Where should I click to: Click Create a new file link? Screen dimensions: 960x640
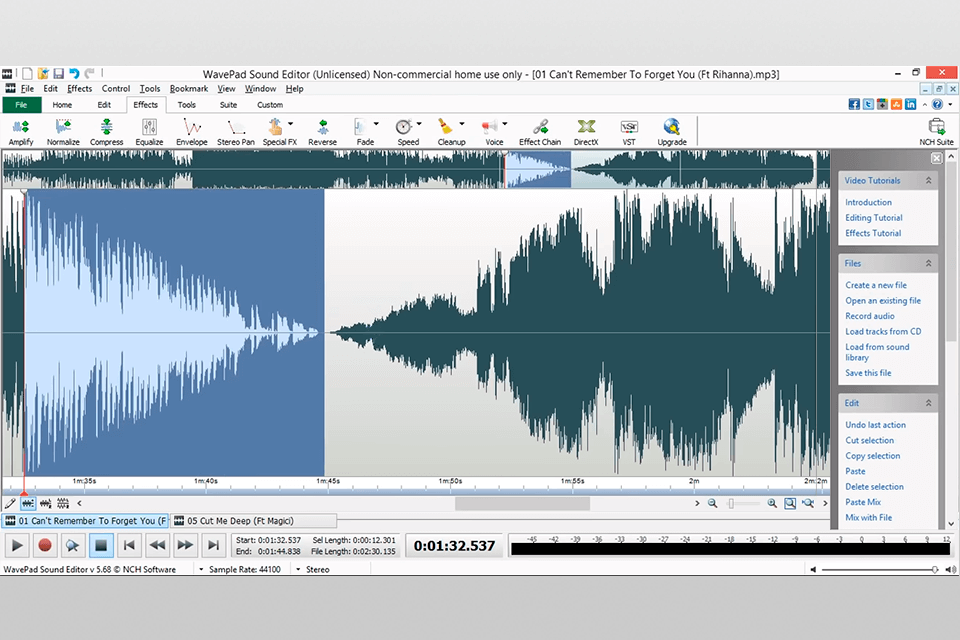(876, 285)
